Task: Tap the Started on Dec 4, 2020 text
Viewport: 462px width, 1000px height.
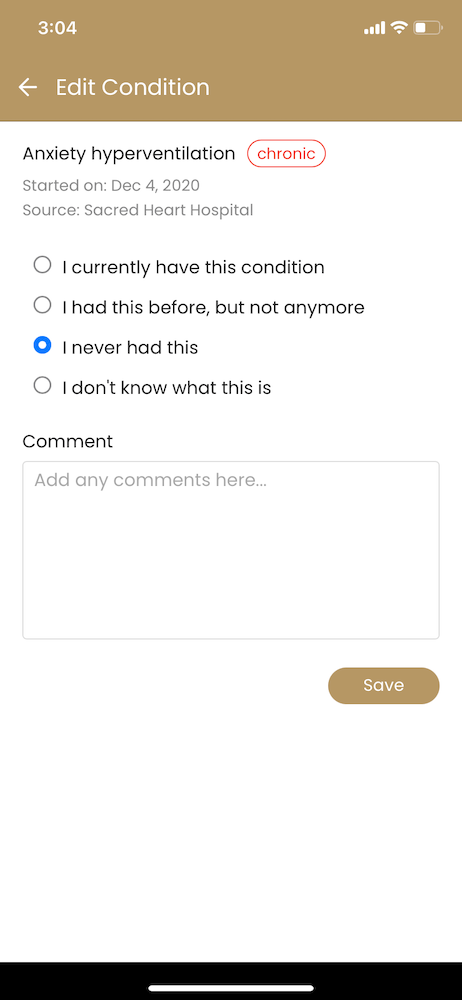Action: pyautogui.click(x=111, y=186)
